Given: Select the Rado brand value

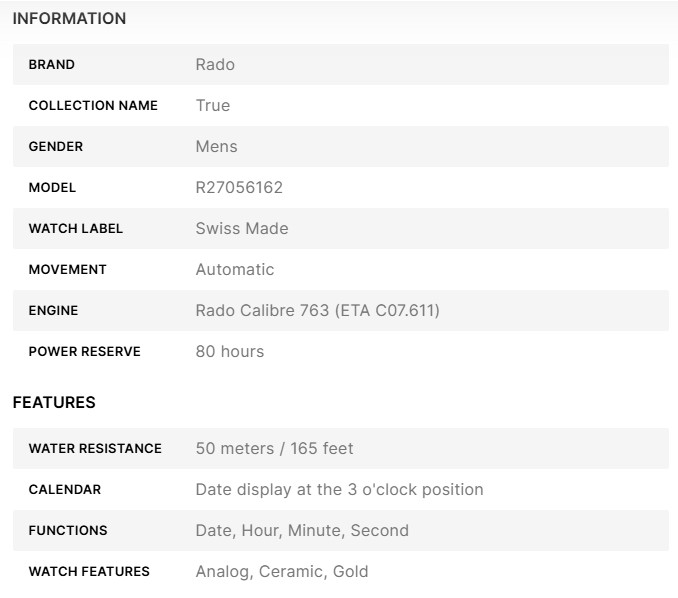Looking at the screenshot, I should click(x=215, y=64).
